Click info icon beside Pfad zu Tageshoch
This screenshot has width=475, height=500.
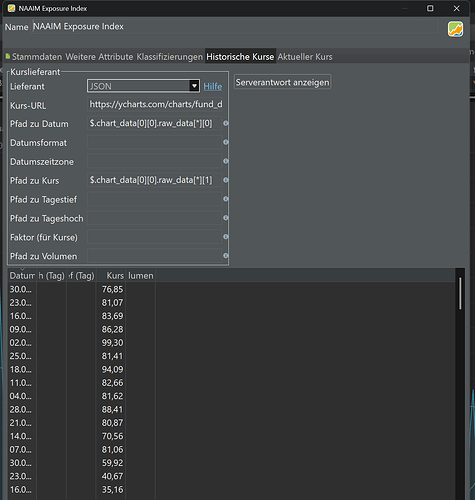[x=226, y=218]
